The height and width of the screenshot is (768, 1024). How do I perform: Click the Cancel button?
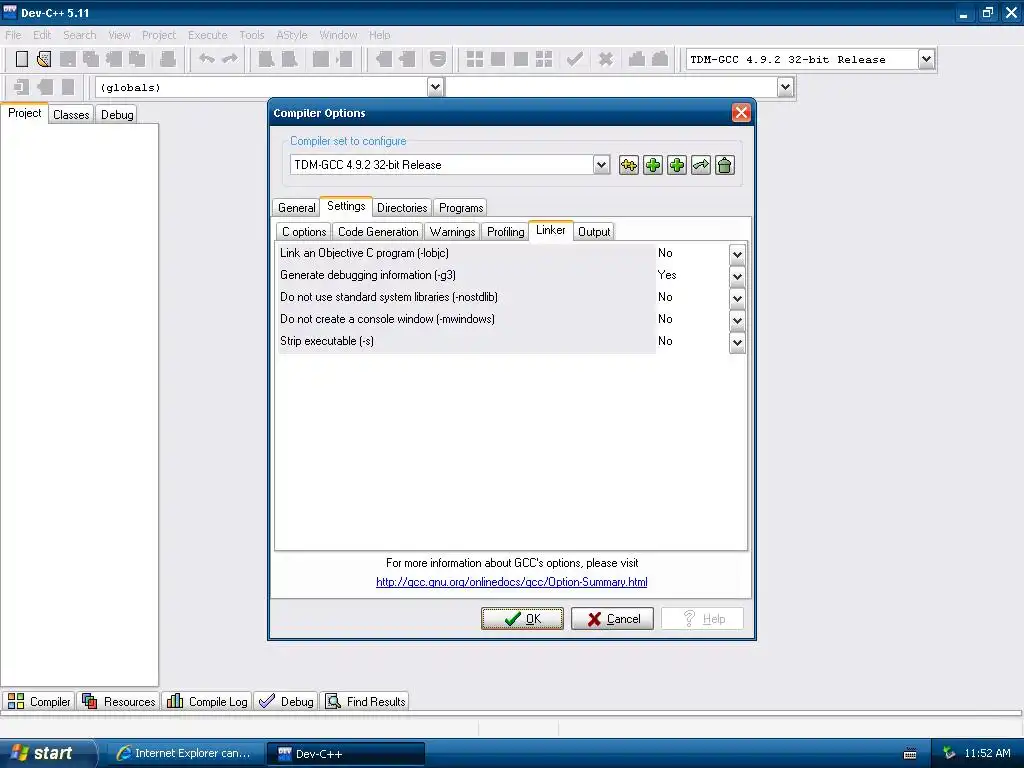(x=612, y=618)
